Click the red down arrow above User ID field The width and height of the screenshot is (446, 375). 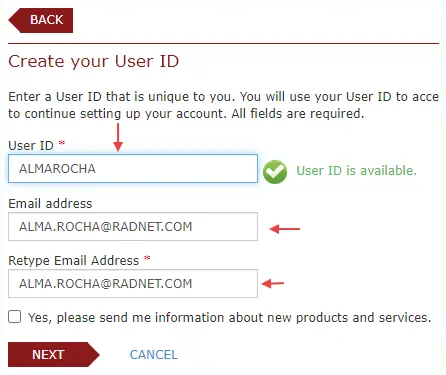[118, 137]
